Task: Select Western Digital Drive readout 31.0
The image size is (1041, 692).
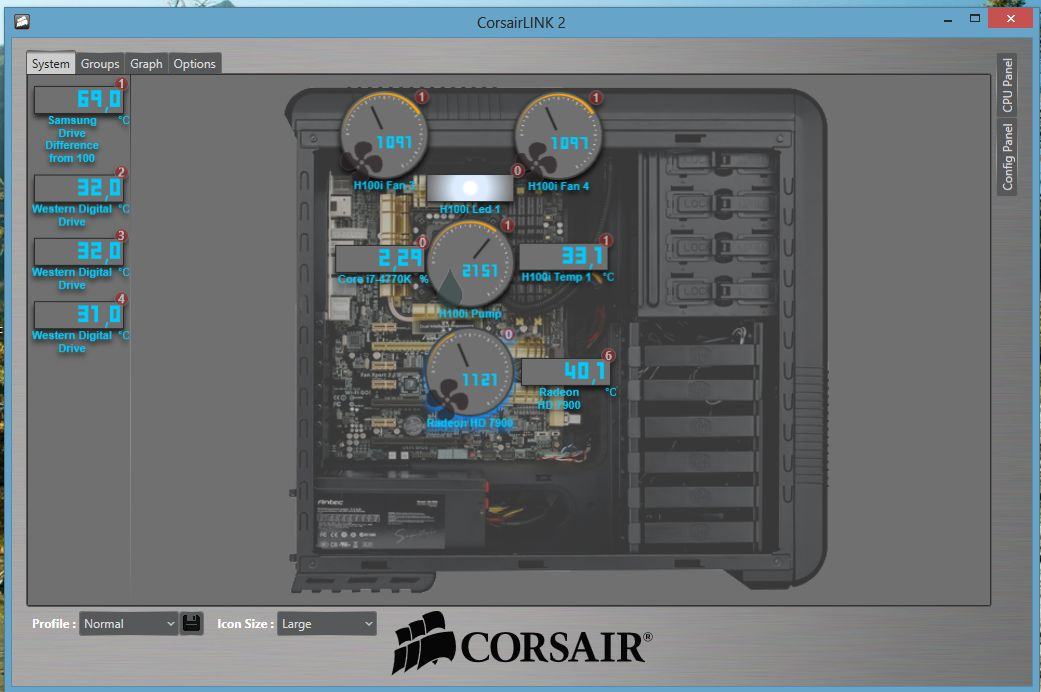Action: (x=78, y=314)
